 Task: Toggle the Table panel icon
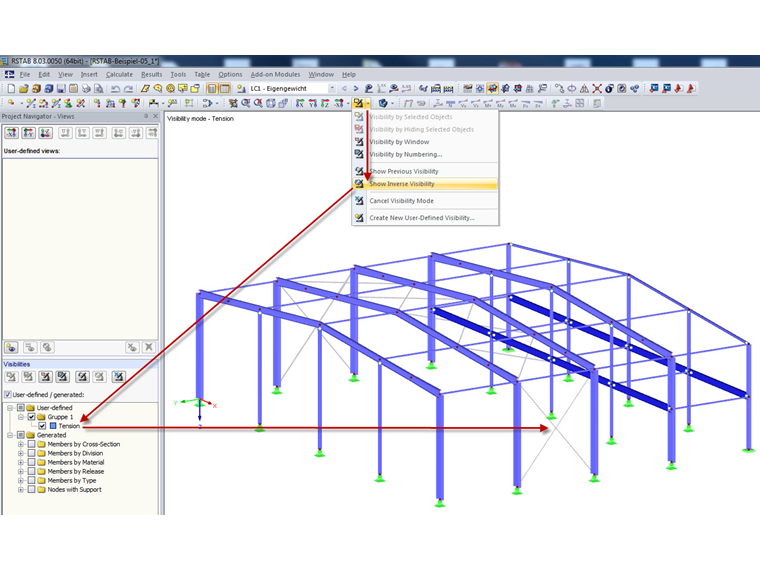[x=225, y=88]
